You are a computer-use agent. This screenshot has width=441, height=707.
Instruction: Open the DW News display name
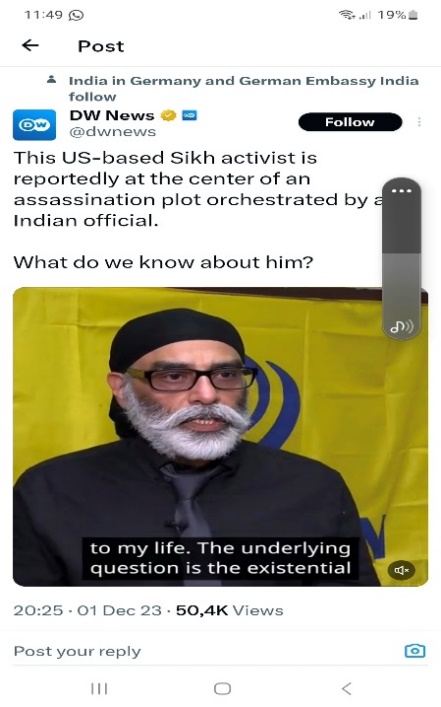tap(112, 115)
